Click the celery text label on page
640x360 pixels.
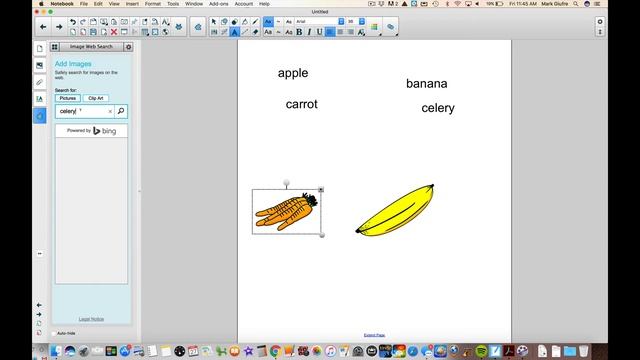438,108
